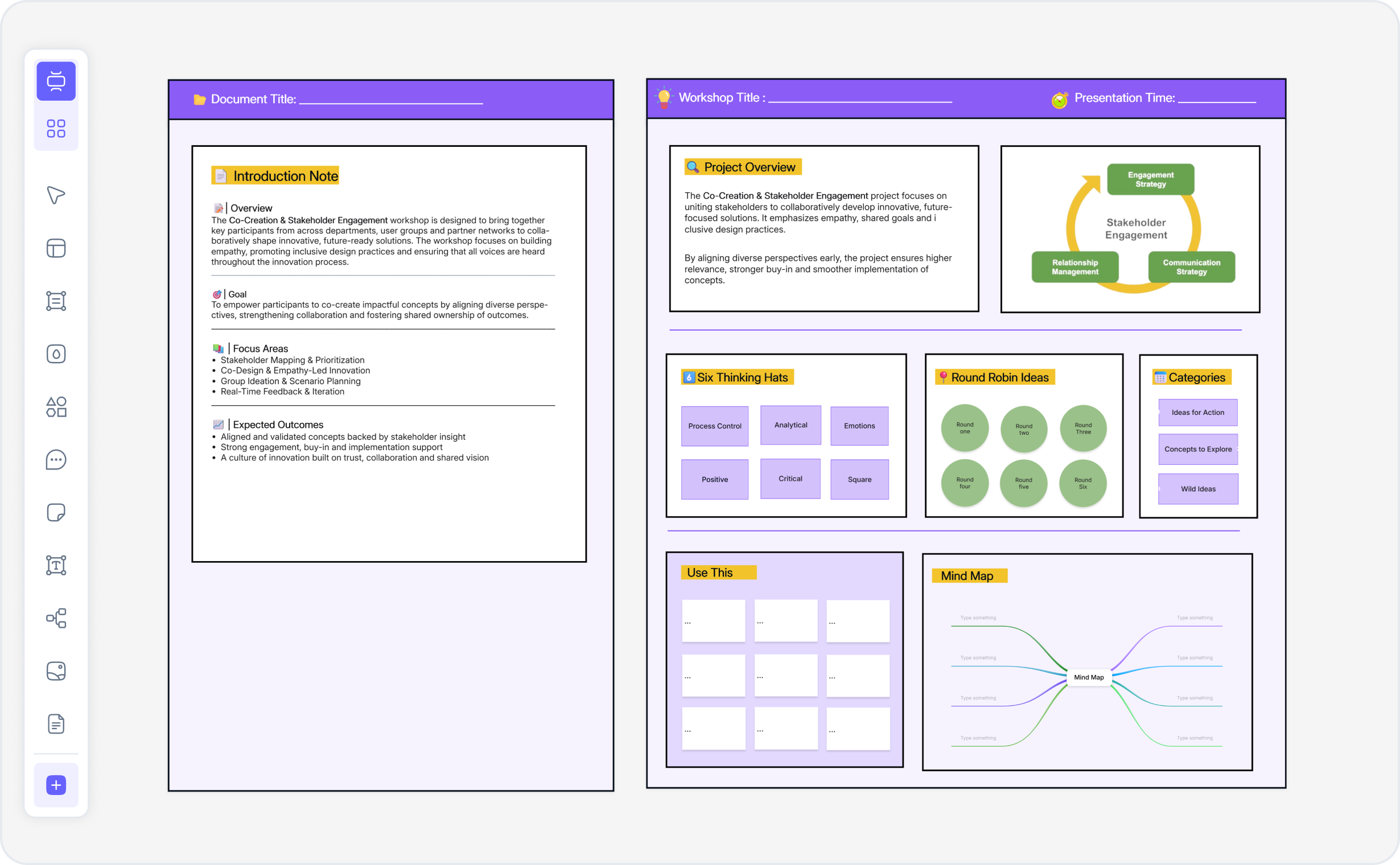
Task: Choose the sticky note tool
Action: (x=56, y=512)
